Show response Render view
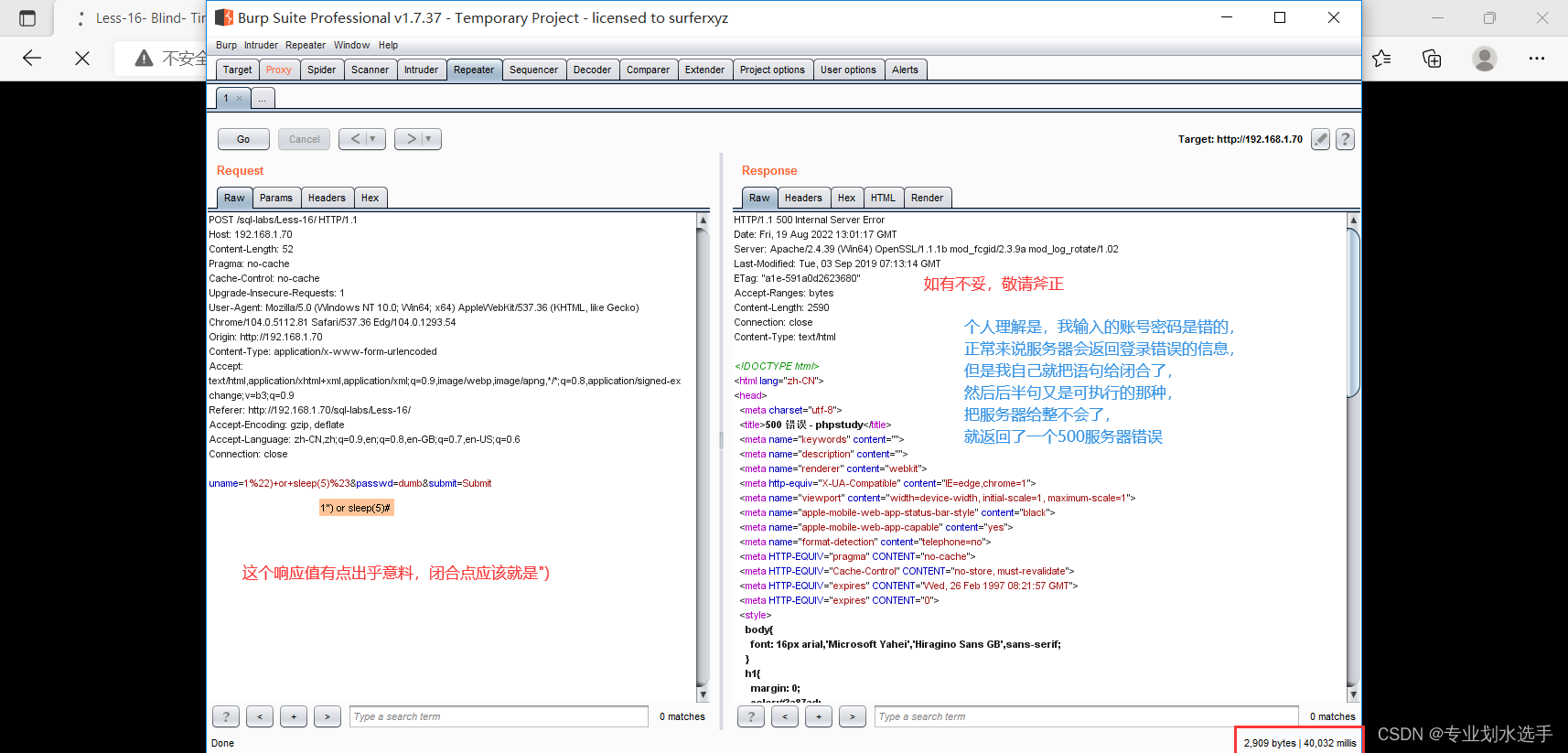1568x753 pixels. [x=927, y=198]
